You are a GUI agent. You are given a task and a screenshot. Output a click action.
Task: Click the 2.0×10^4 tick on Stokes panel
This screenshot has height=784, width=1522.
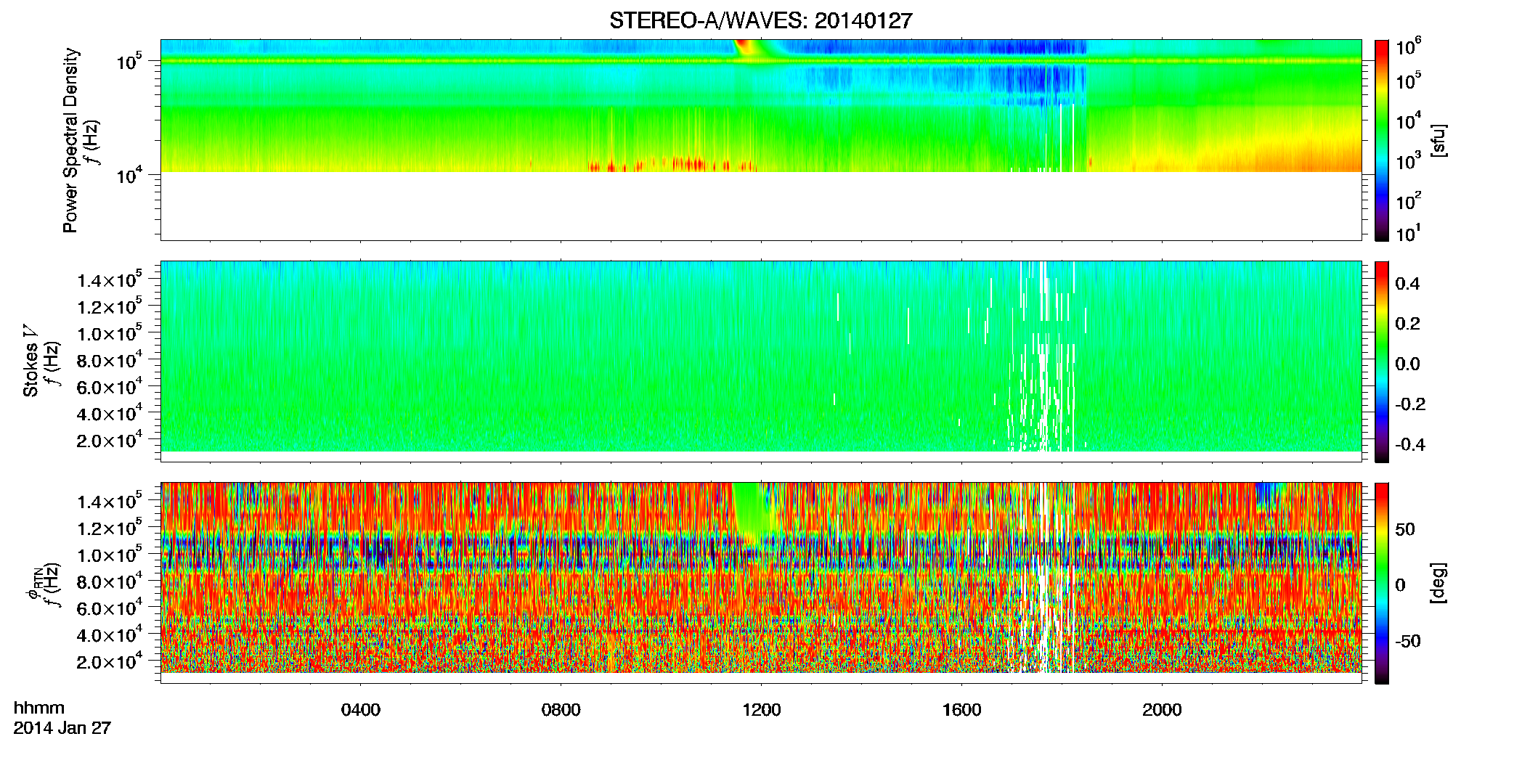click(x=110, y=439)
